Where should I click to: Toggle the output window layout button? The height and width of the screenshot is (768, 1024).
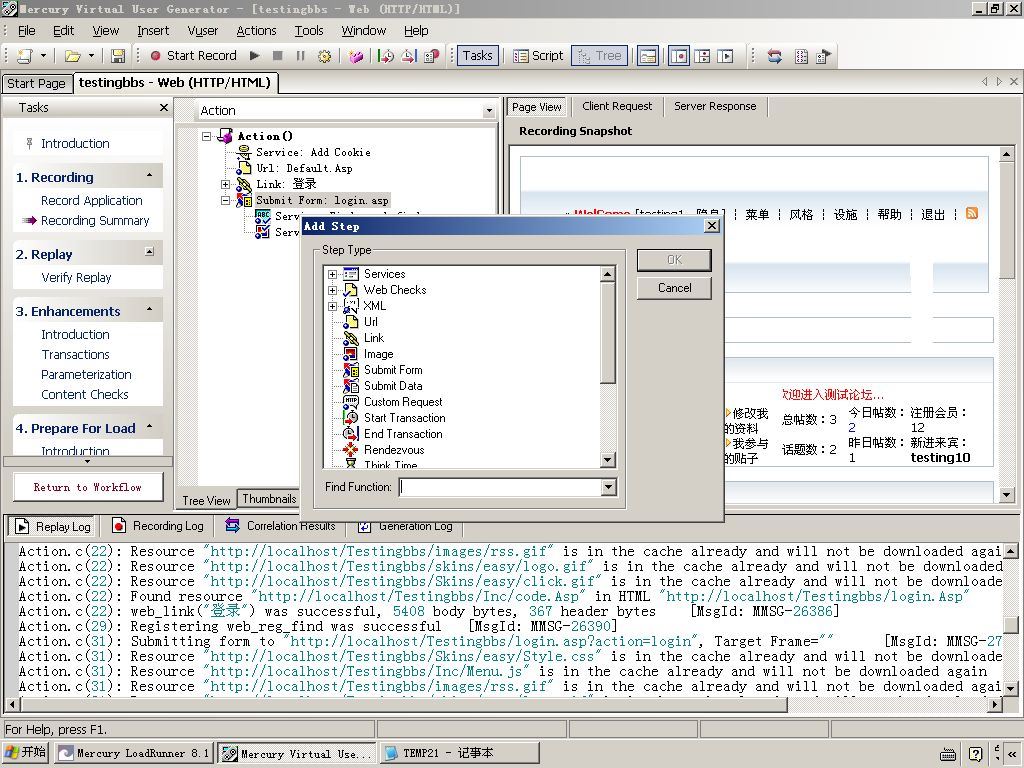(648, 56)
